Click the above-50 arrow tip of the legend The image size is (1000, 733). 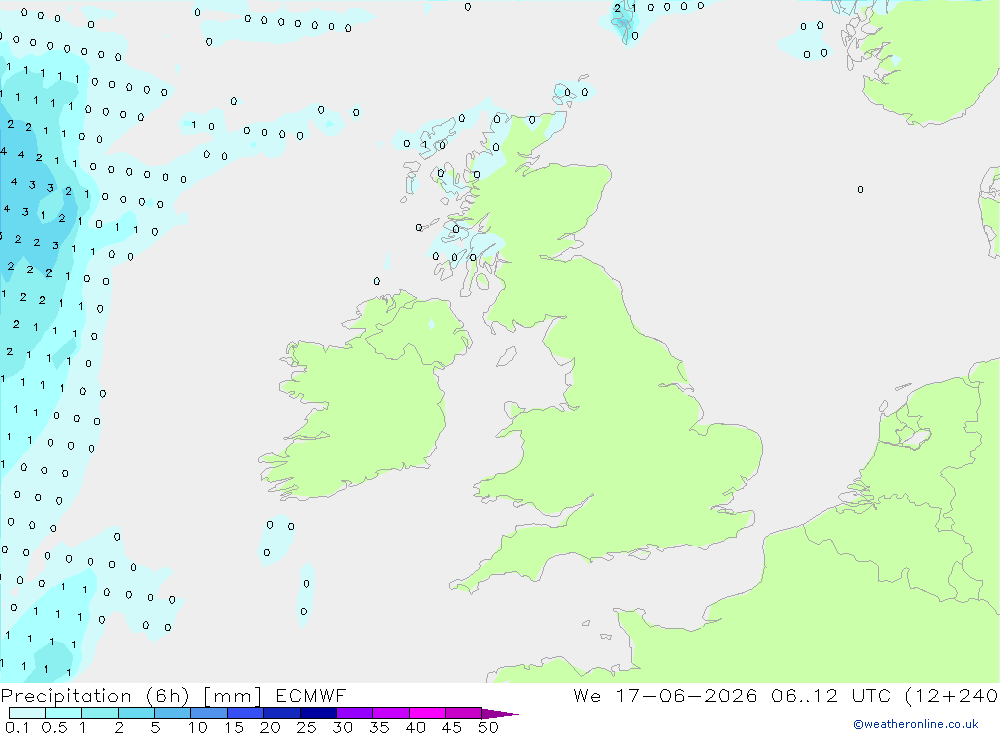(x=500, y=714)
